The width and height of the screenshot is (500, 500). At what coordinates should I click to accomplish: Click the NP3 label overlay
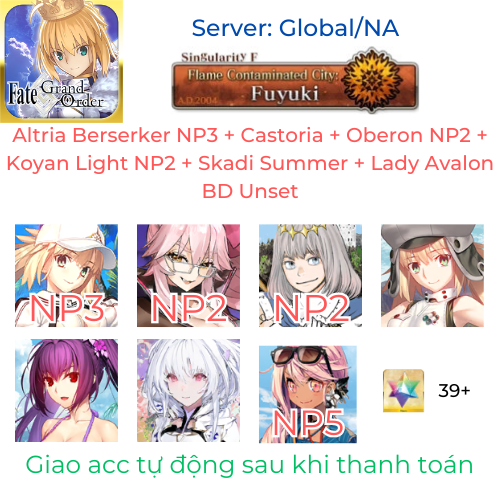click(67, 308)
